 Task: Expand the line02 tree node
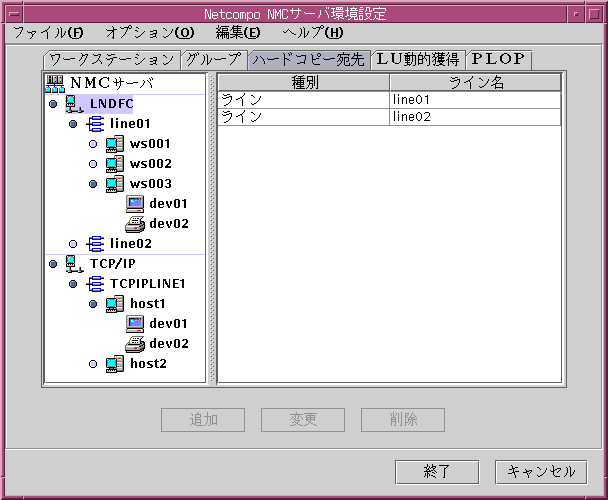[73, 244]
